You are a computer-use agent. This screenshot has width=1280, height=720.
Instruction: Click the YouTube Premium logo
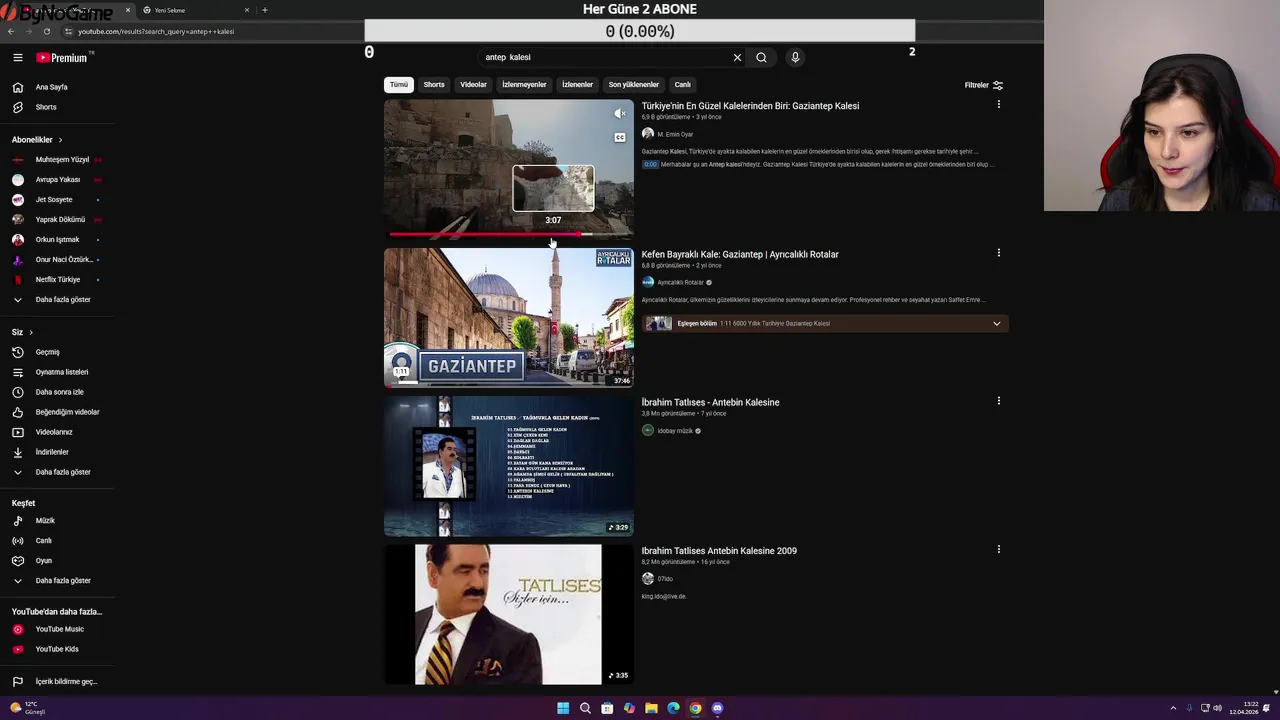62,58
